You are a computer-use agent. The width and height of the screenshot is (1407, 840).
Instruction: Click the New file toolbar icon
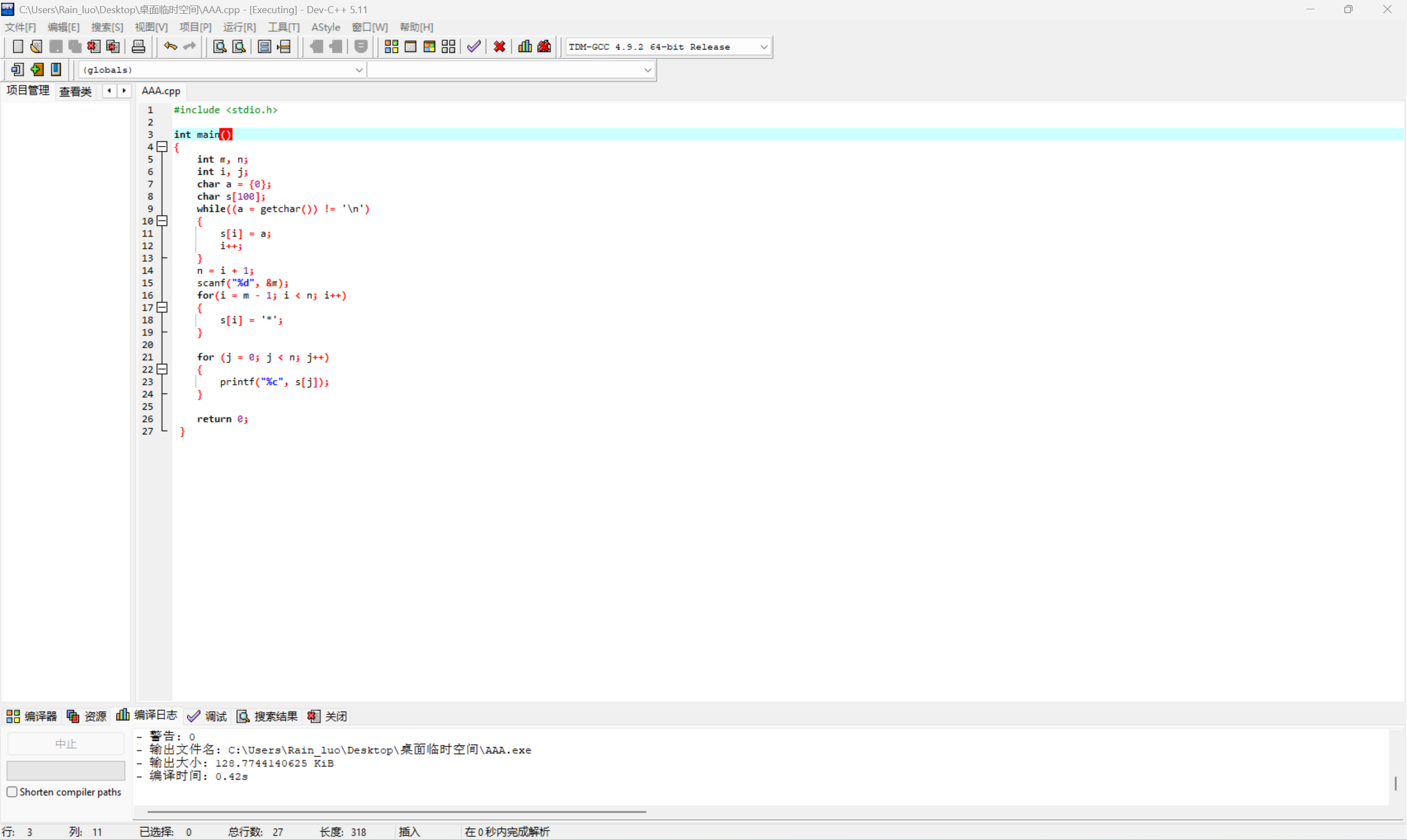[x=18, y=46]
